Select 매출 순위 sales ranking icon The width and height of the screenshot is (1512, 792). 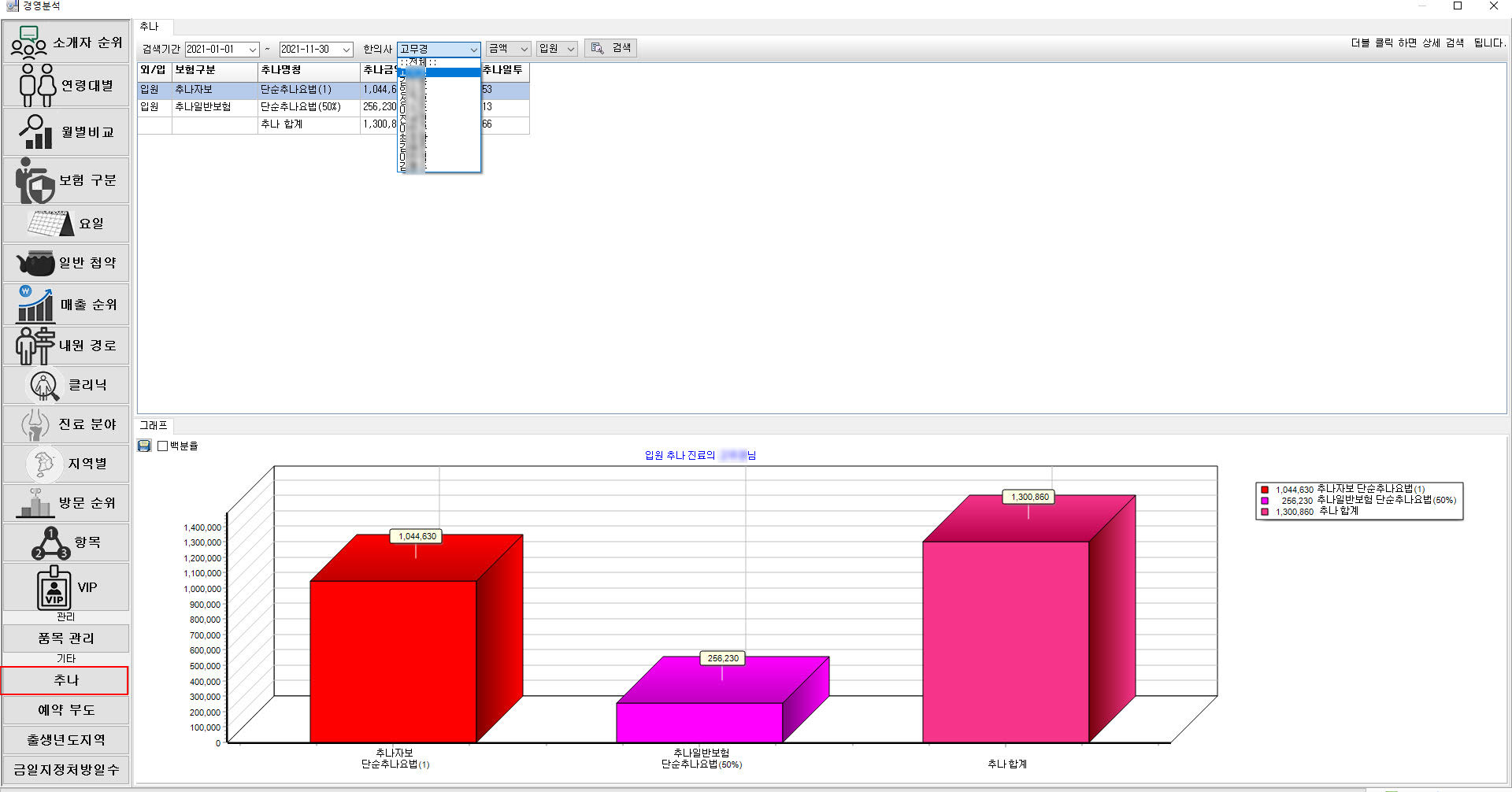tap(35, 305)
